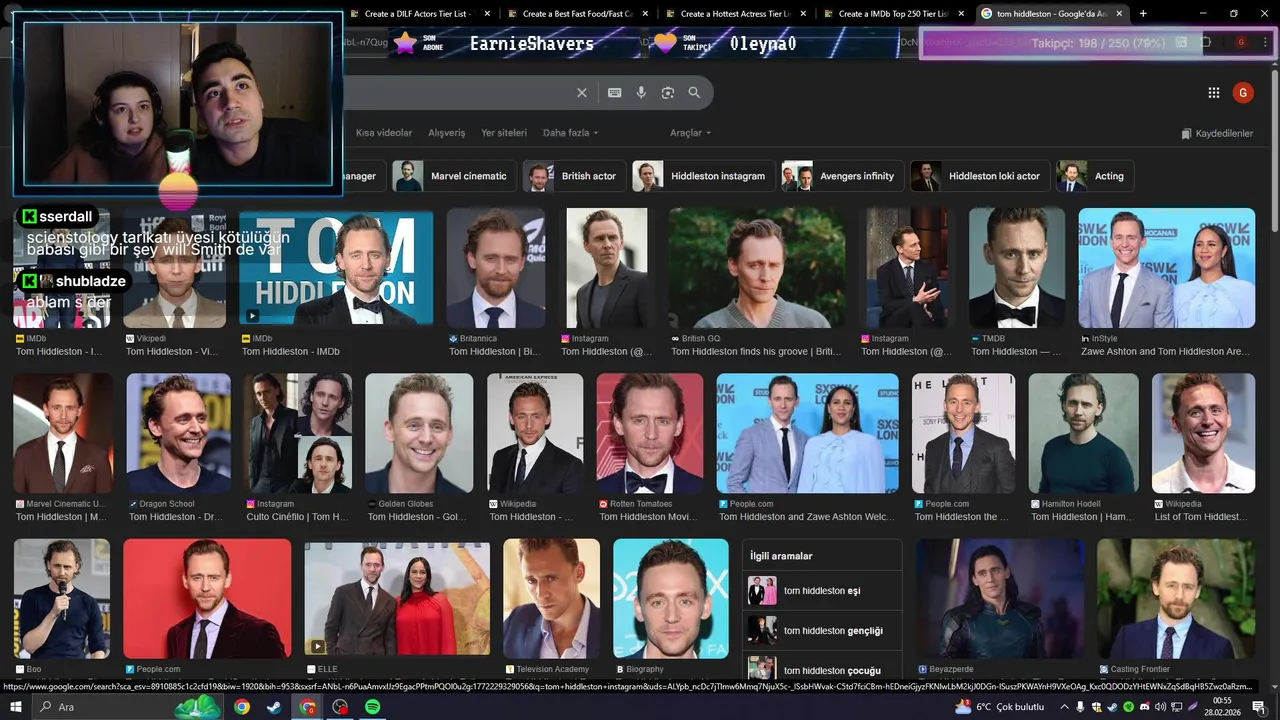This screenshot has height=720, width=1280.
Task: Switch to Create a DILF Actors Tier List tab
Action: pyautogui.click(x=418, y=14)
